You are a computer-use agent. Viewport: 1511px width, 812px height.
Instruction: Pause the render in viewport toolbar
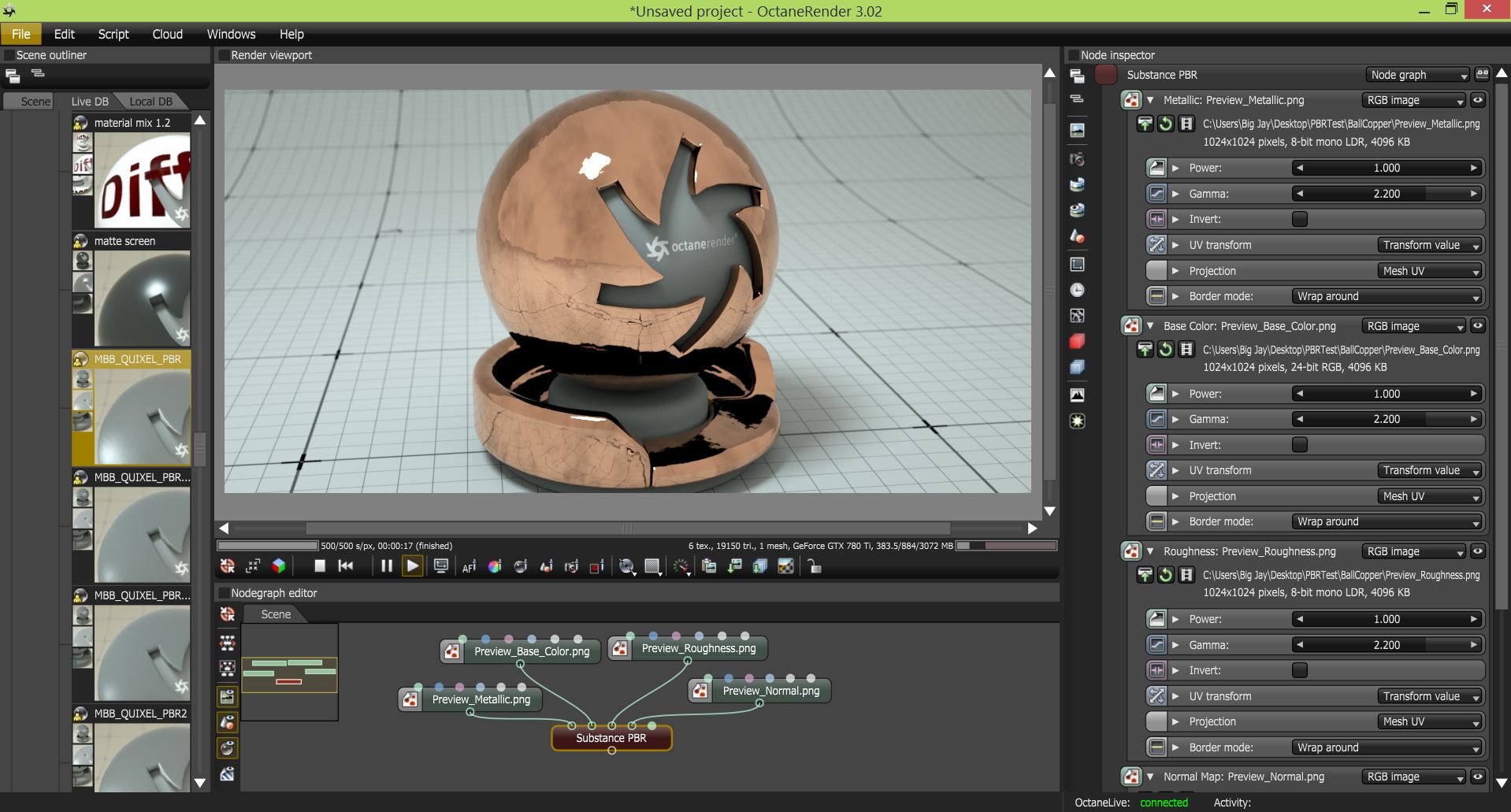point(387,565)
